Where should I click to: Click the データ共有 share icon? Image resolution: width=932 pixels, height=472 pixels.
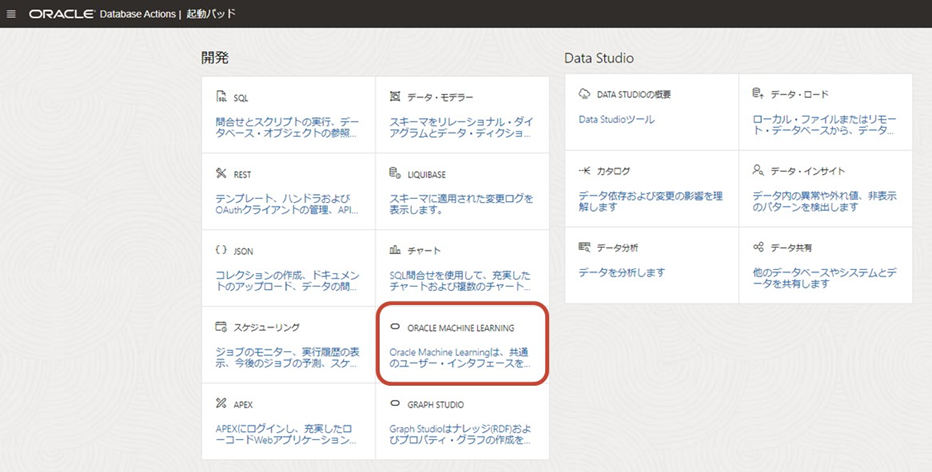coord(758,247)
